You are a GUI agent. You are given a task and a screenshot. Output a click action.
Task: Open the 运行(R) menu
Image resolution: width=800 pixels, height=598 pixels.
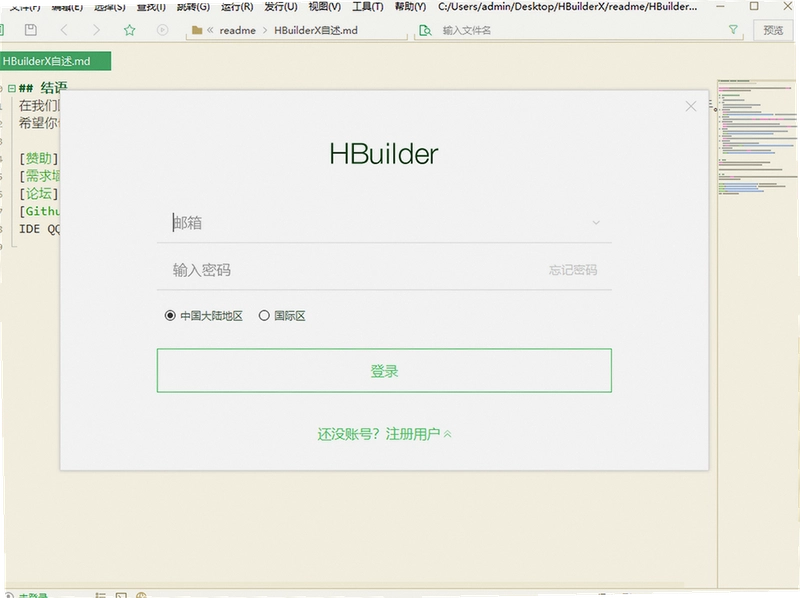(x=237, y=7)
